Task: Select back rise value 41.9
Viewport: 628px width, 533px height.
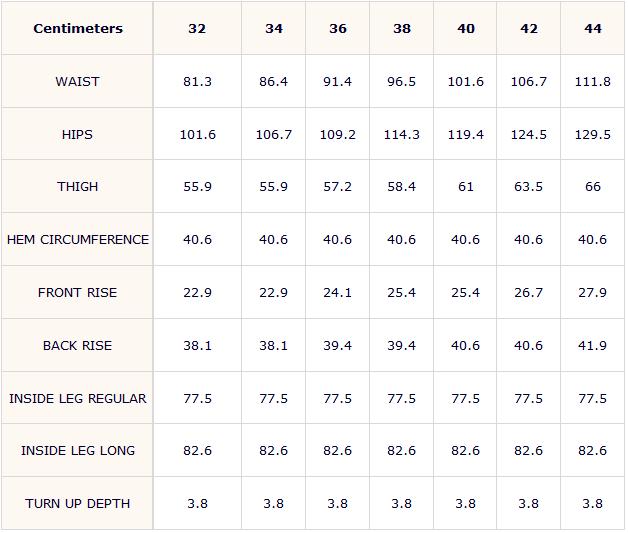Action: point(592,345)
